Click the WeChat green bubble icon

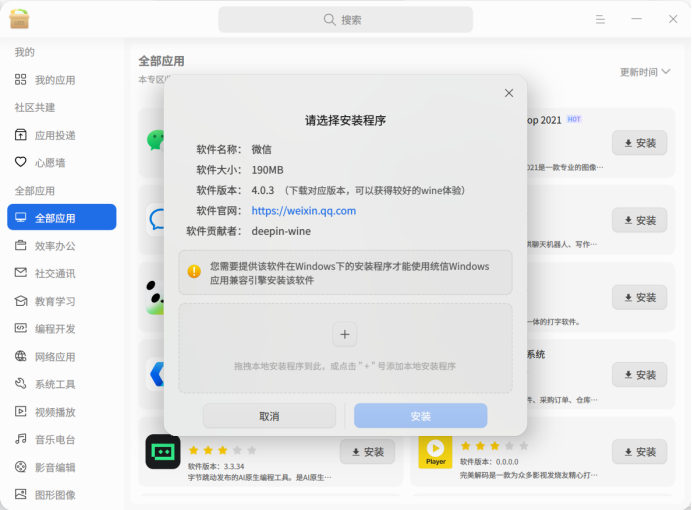[155, 140]
